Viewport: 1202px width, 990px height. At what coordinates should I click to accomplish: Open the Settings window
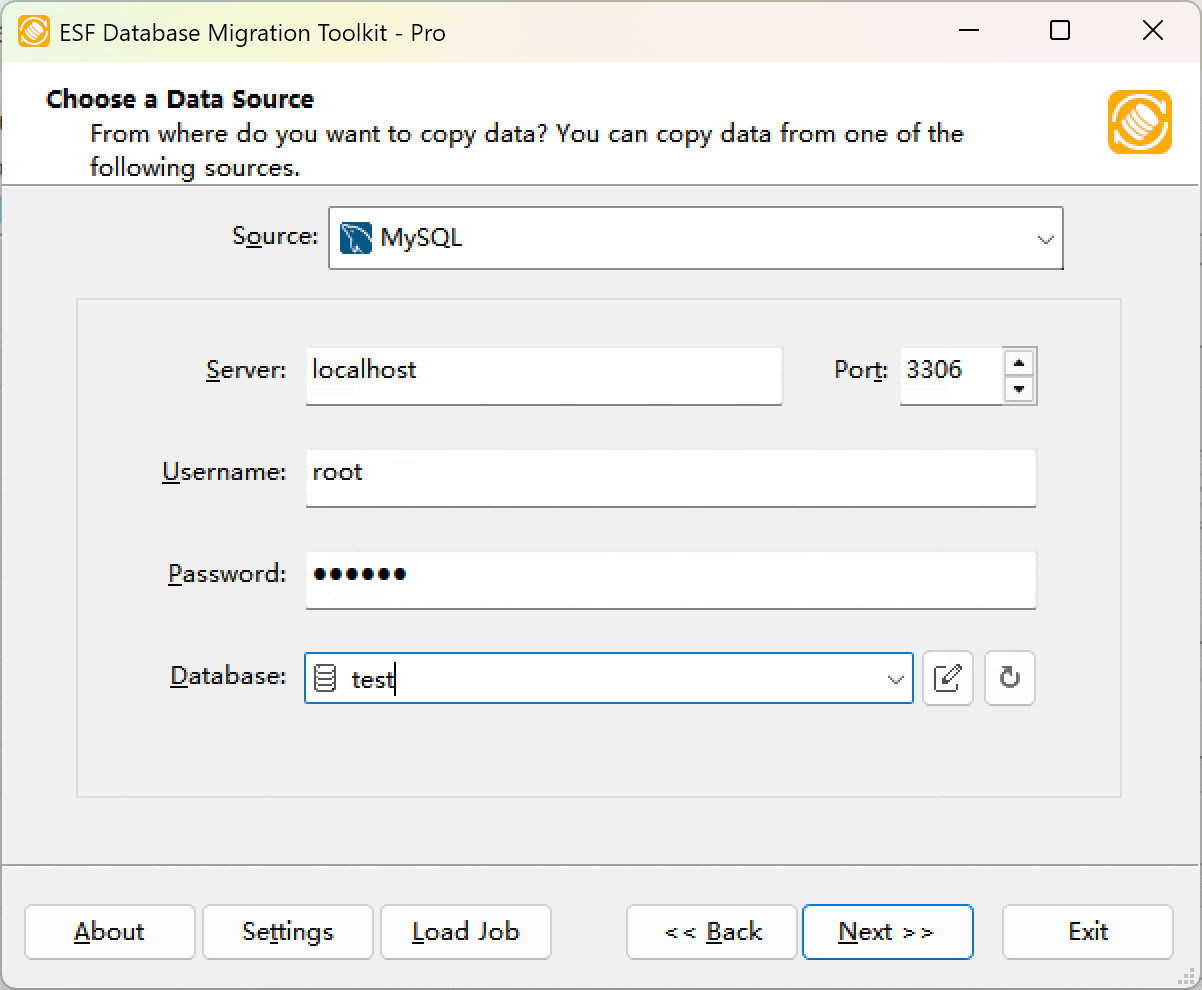[x=287, y=932]
